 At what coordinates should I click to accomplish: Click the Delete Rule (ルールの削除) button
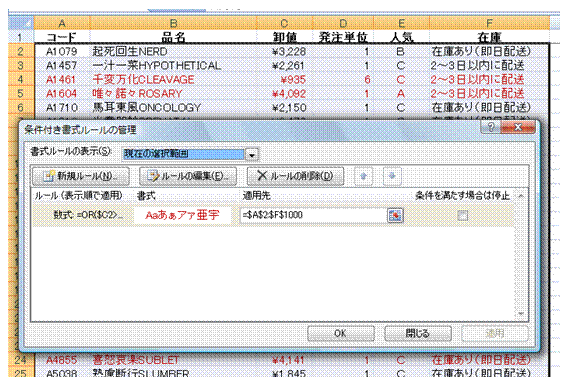(x=295, y=176)
